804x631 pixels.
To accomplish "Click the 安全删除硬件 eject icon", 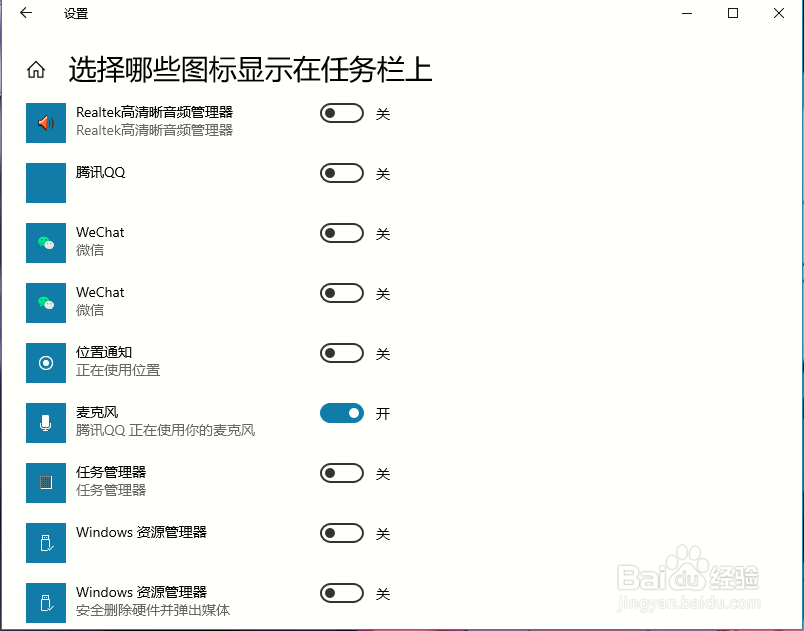I will coord(45,593).
